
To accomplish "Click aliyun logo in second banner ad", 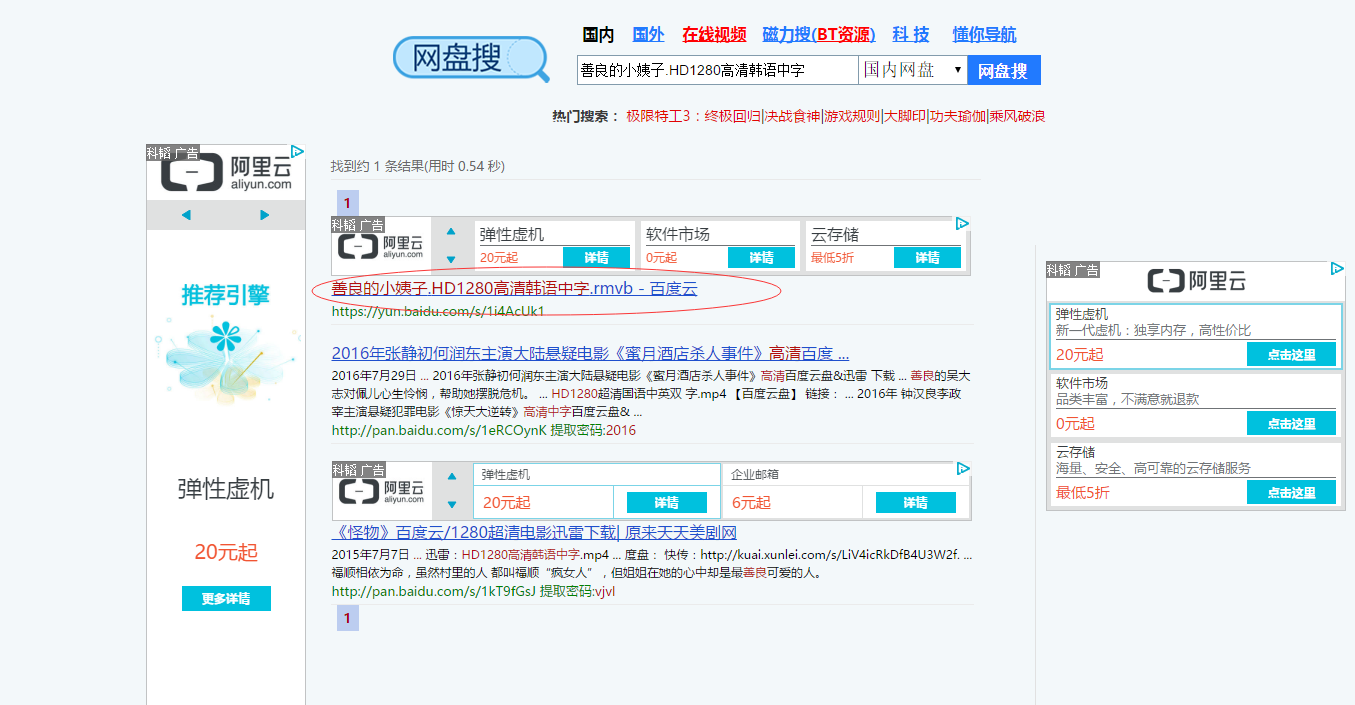I will click(381, 491).
